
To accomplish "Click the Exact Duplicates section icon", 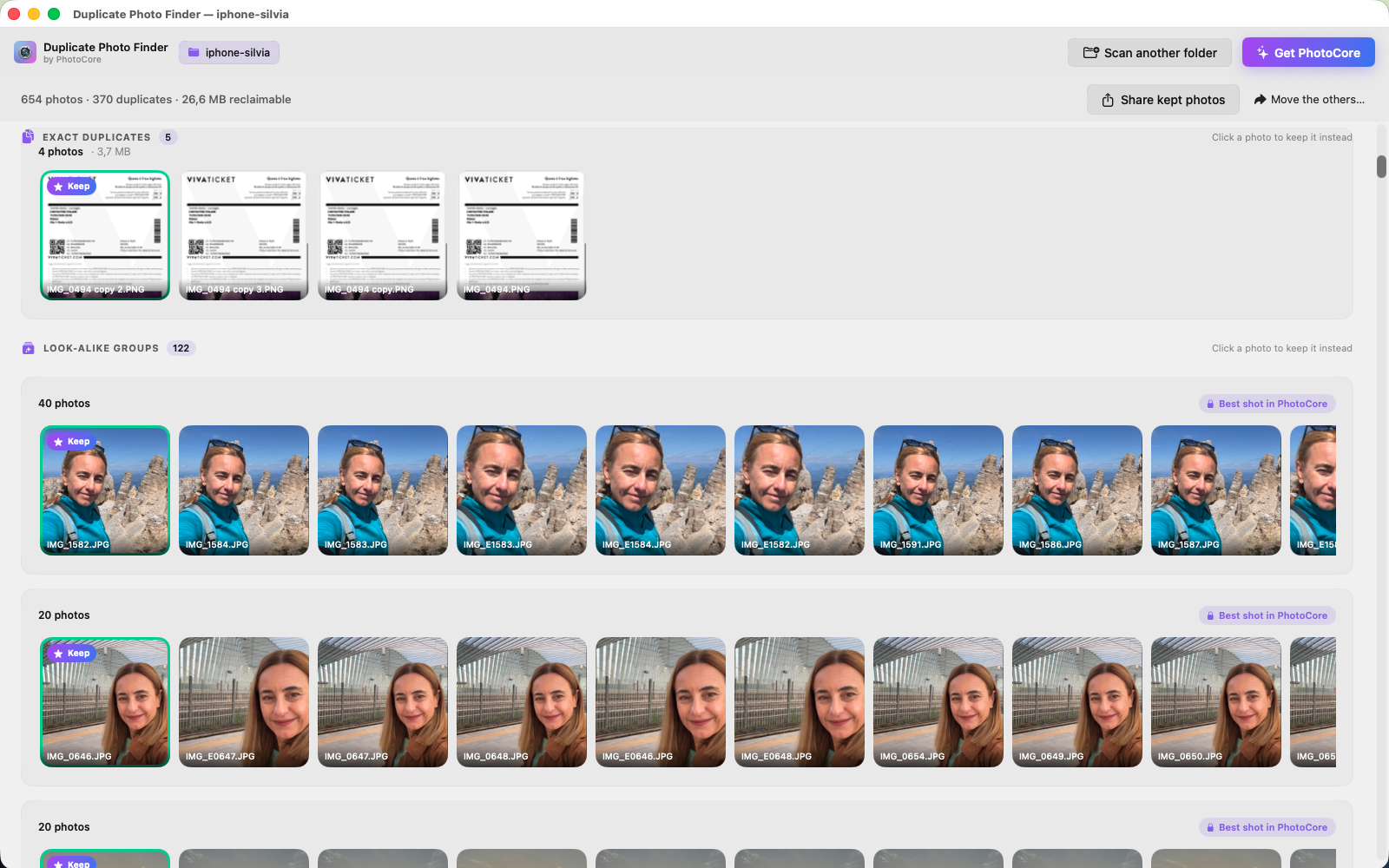I will click(x=28, y=136).
